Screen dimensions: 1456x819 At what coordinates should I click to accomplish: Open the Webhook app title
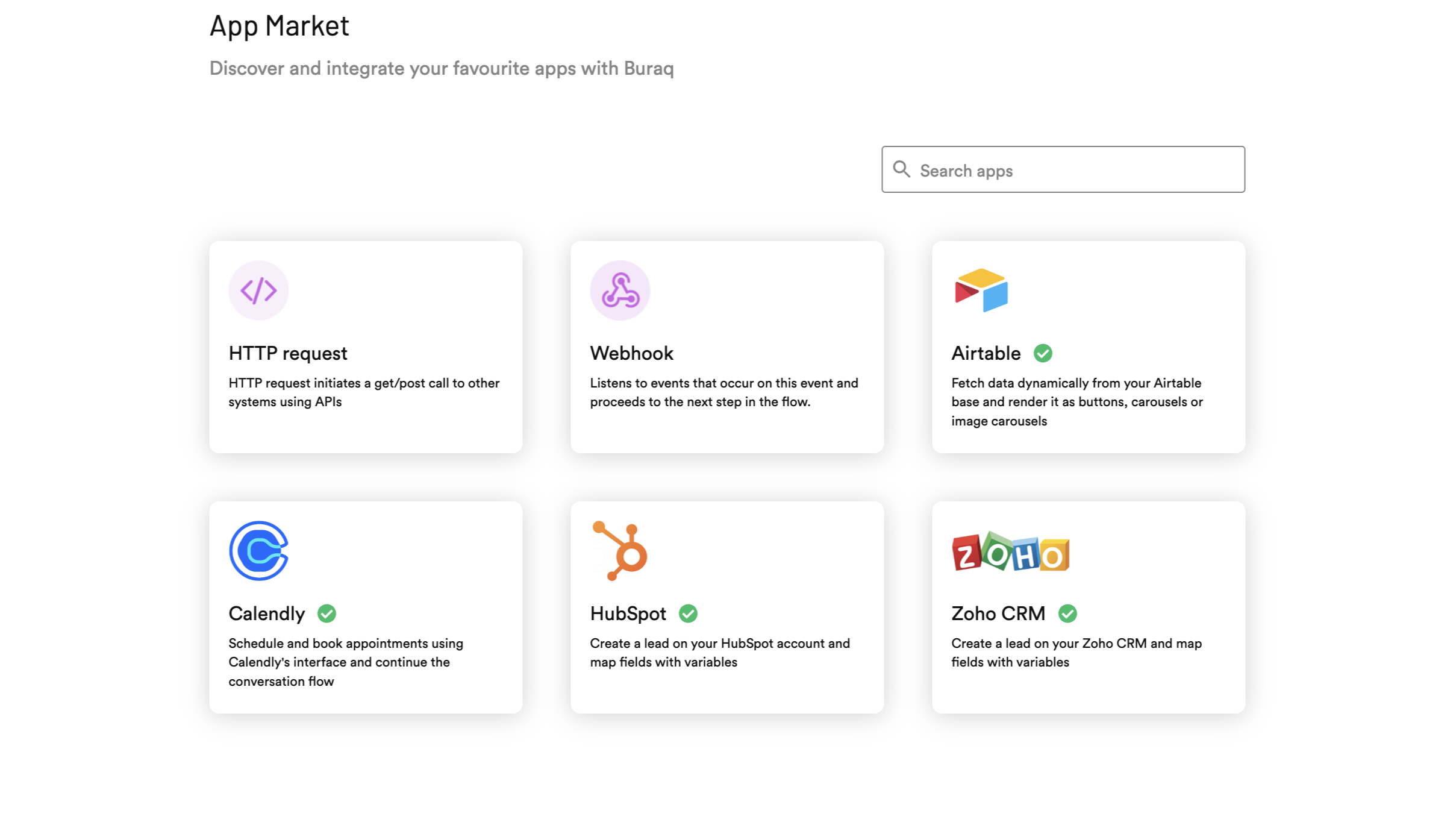coord(631,353)
